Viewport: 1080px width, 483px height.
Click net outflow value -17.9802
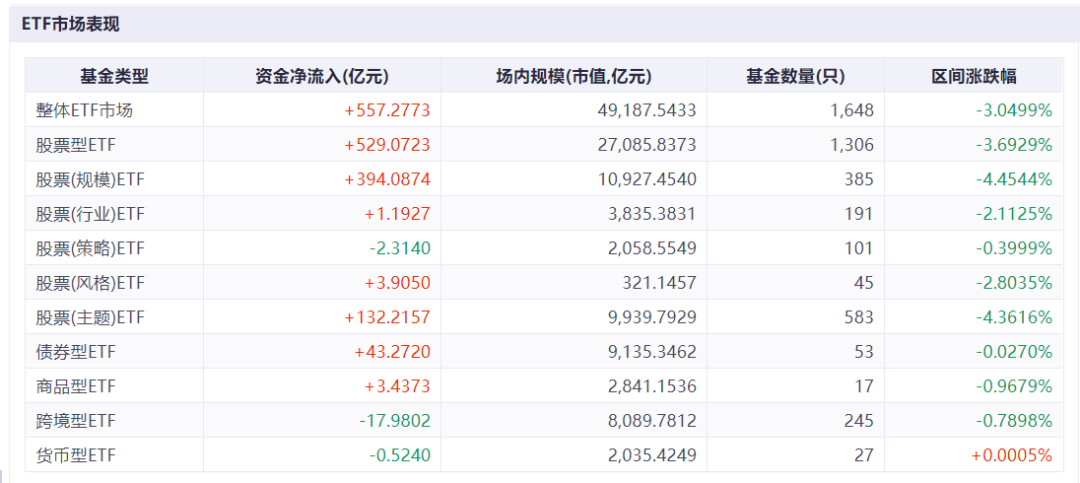point(395,421)
